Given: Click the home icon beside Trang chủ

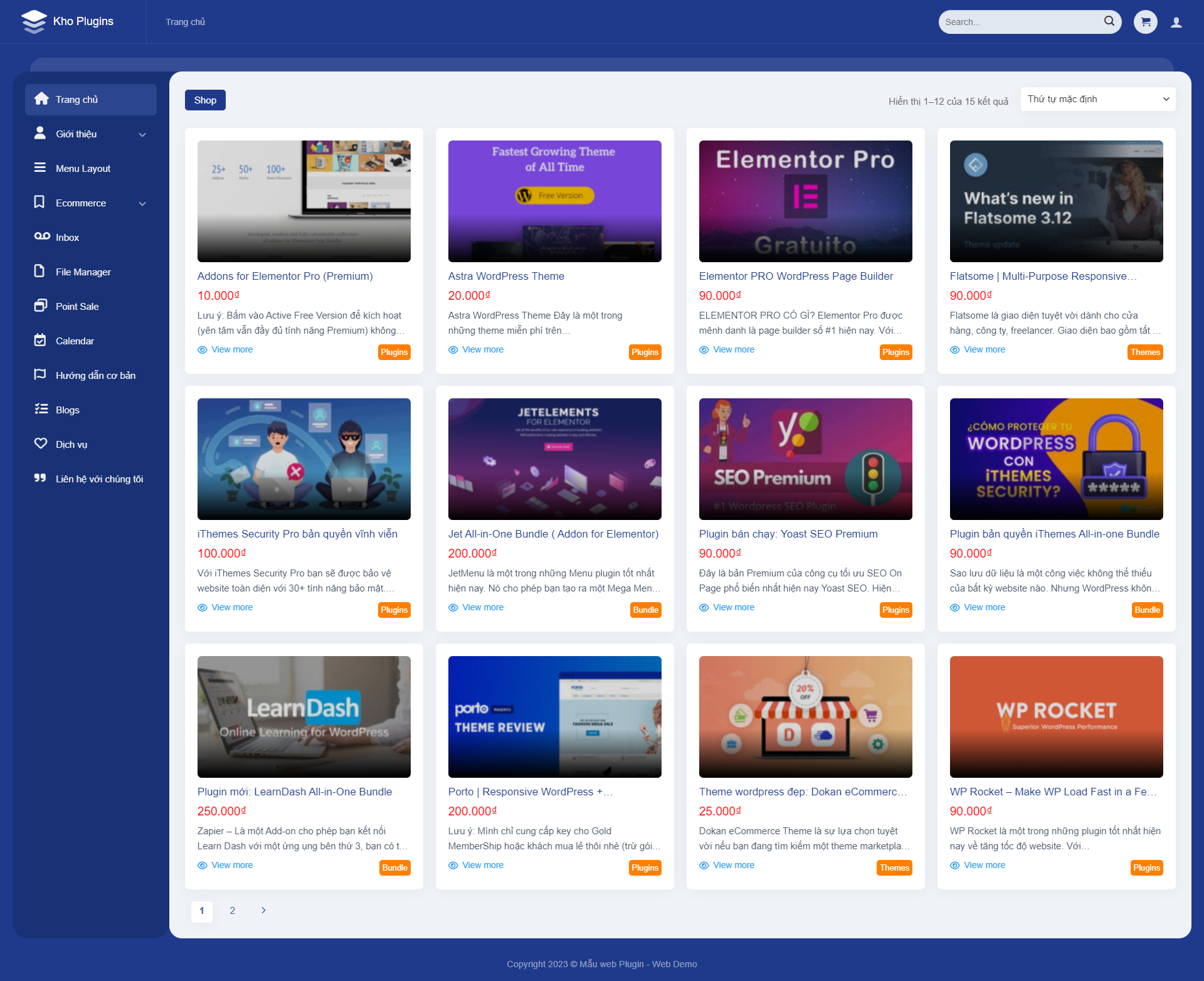Looking at the screenshot, I should [x=41, y=99].
